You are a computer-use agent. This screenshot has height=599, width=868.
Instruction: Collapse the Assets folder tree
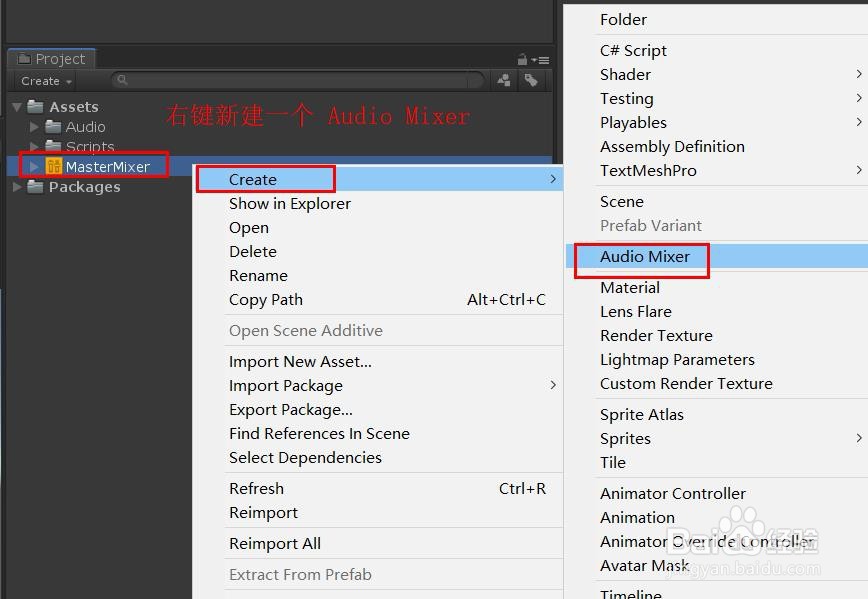pyautogui.click(x=17, y=106)
